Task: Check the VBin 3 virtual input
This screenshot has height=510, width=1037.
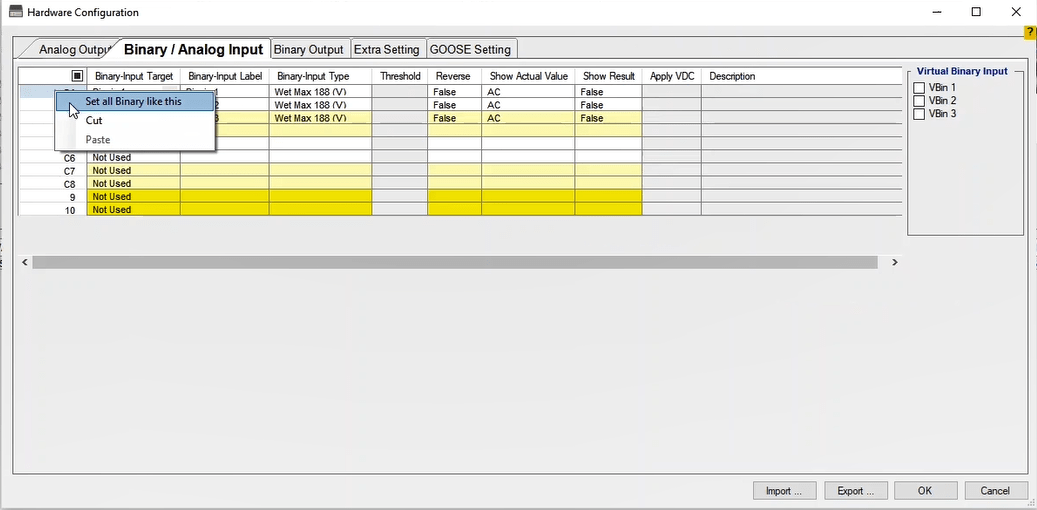Action: 919,114
